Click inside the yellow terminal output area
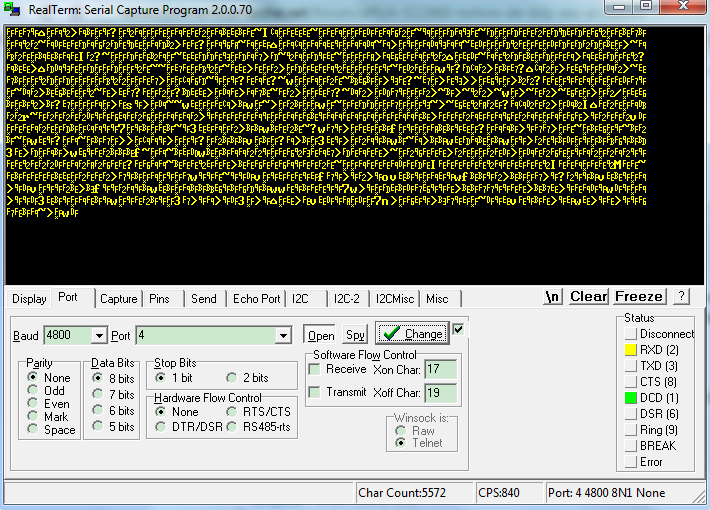 click(x=355, y=155)
